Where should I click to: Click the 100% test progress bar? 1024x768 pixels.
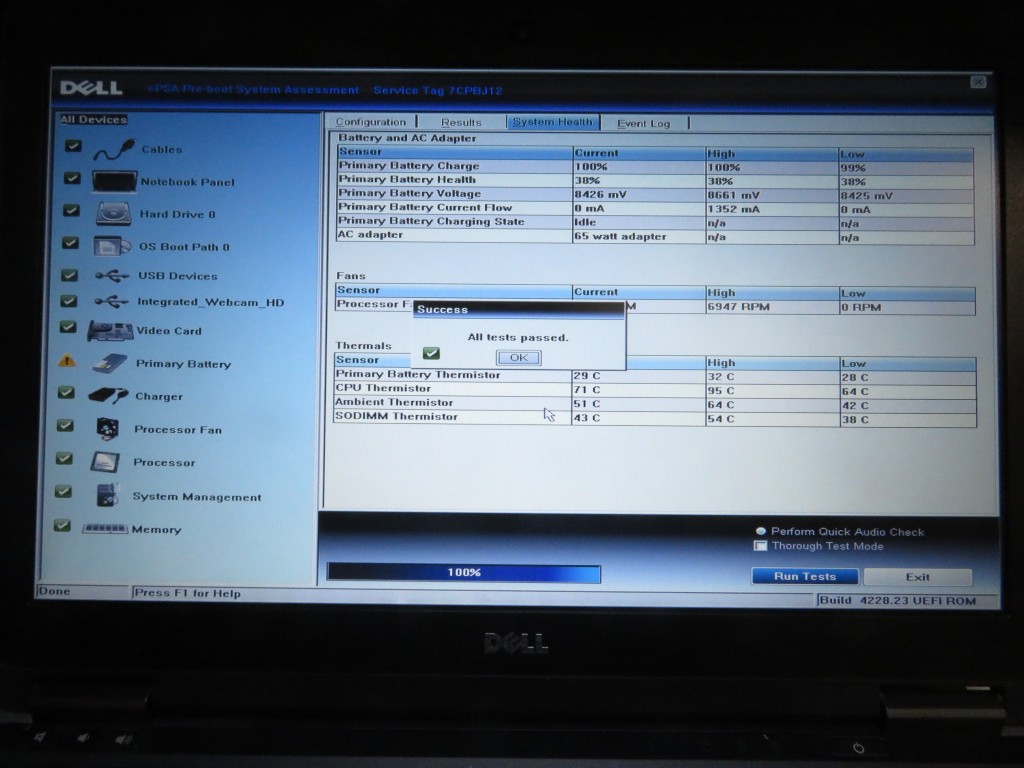pyautogui.click(x=464, y=573)
